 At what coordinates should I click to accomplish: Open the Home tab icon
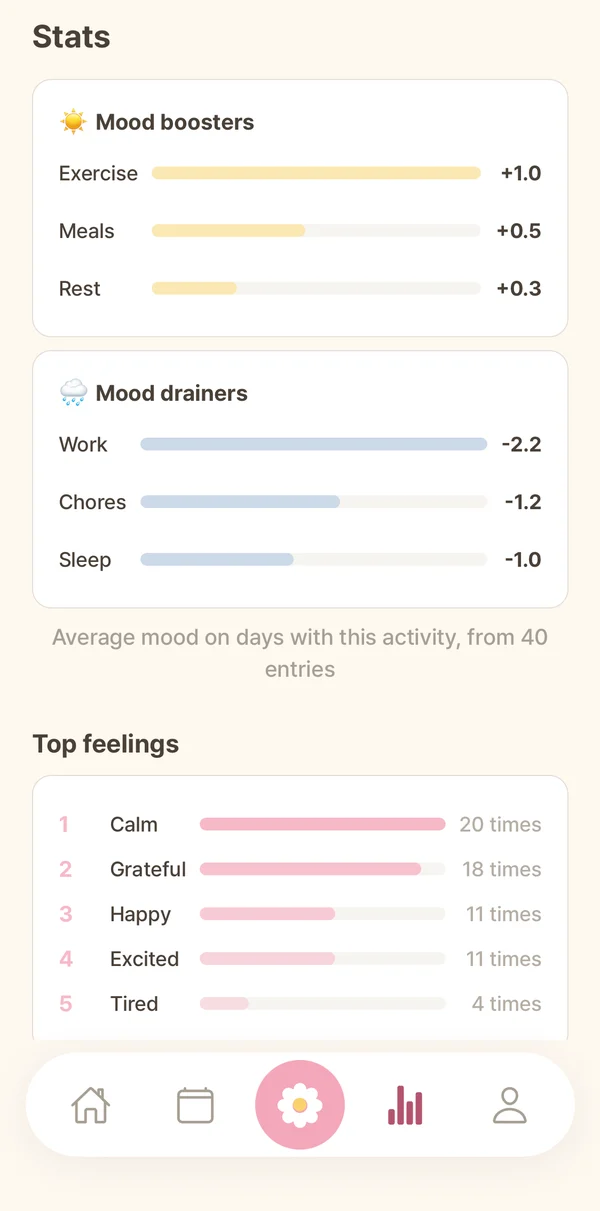click(90, 1105)
